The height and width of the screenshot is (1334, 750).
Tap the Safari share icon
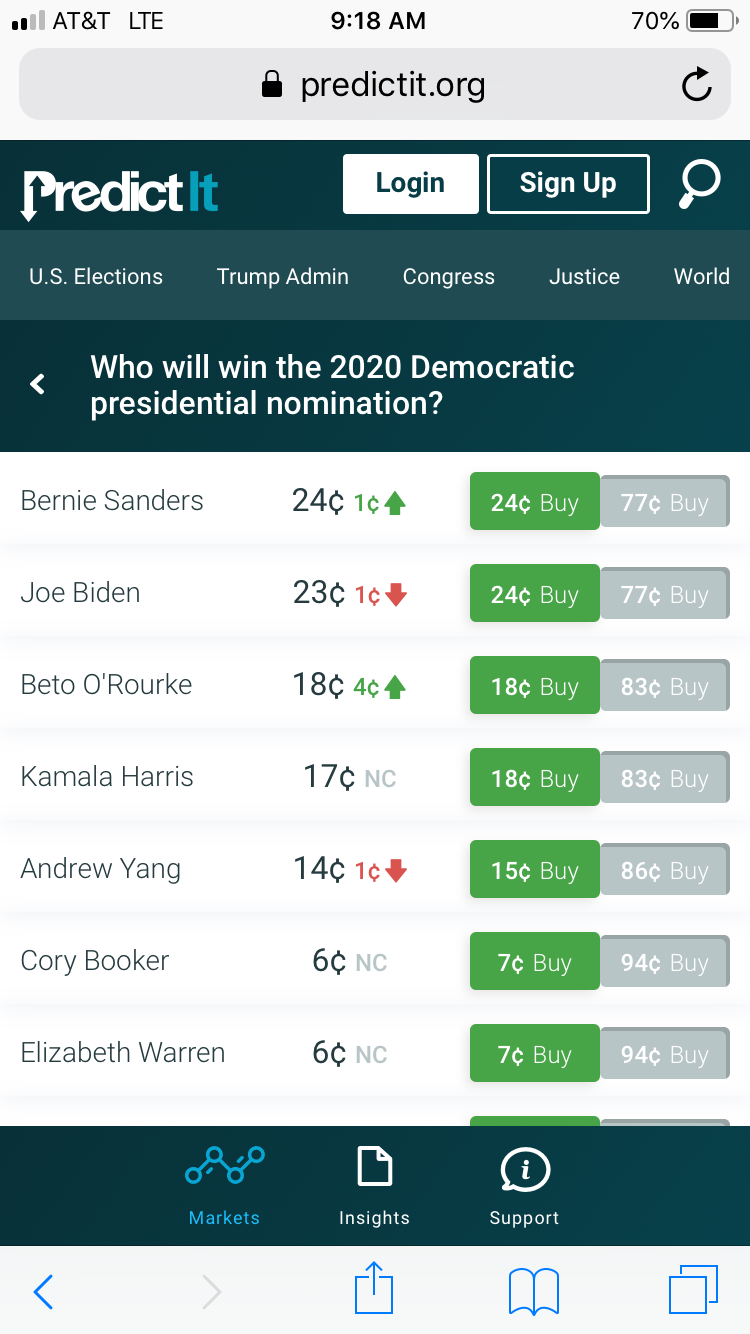374,1289
